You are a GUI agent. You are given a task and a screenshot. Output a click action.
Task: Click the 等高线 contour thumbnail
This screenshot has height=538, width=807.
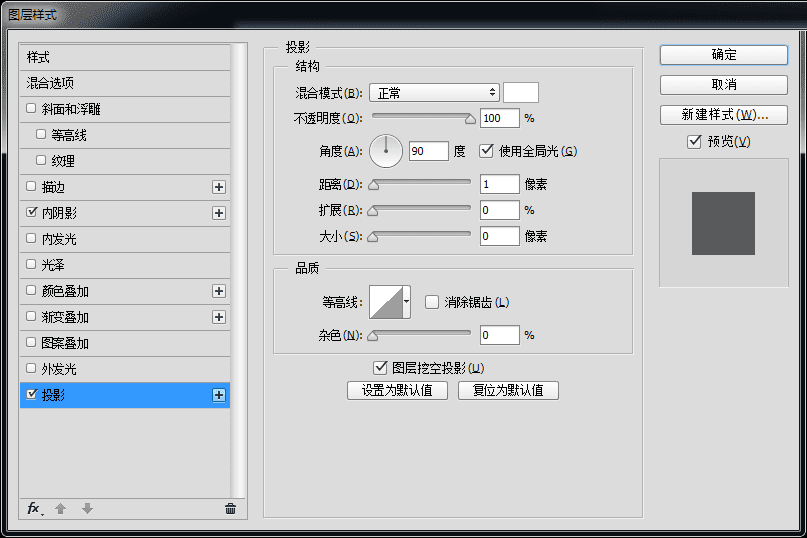386,302
